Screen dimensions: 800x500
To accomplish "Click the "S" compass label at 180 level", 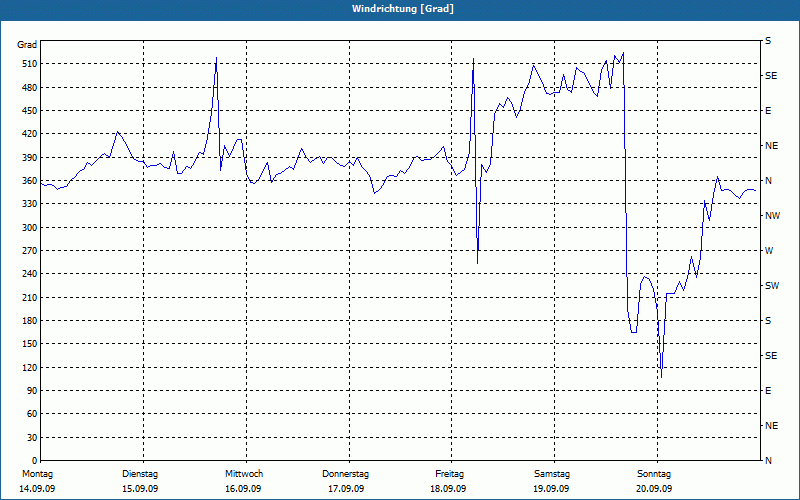I will pos(768,321).
